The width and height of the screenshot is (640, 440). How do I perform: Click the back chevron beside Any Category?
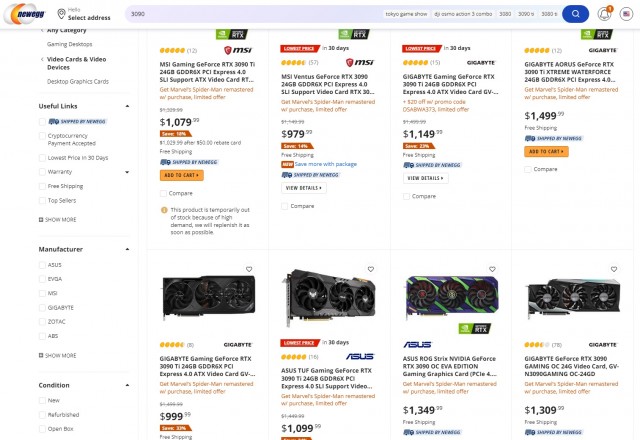[42, 31]
